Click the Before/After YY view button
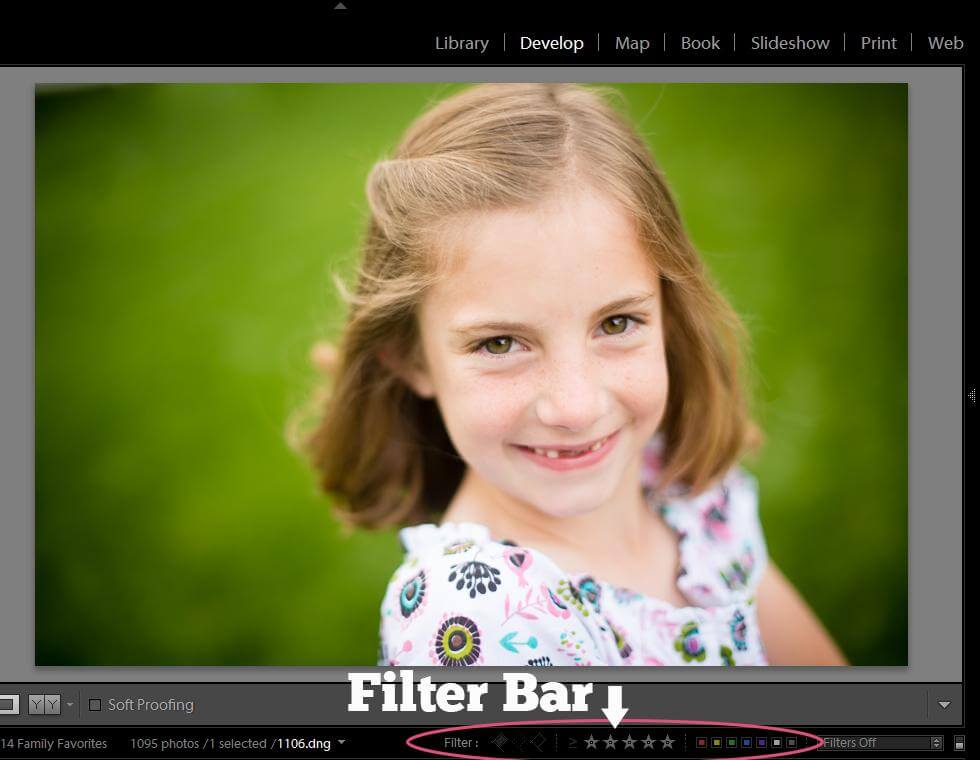The image size is (980, 760). point(44,705)
